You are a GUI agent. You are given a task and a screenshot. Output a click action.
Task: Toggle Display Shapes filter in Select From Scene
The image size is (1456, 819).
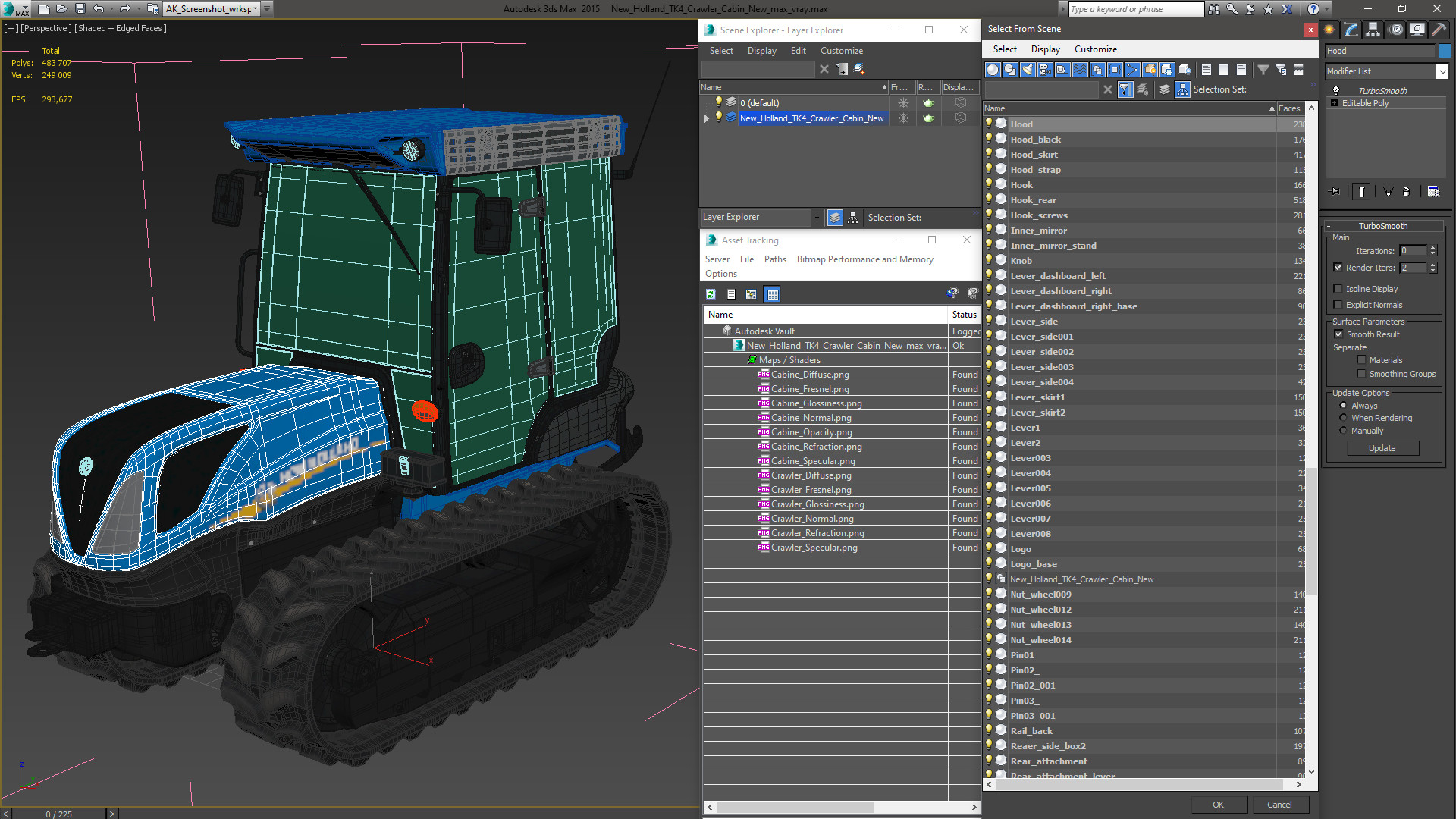pos(1009,70)
